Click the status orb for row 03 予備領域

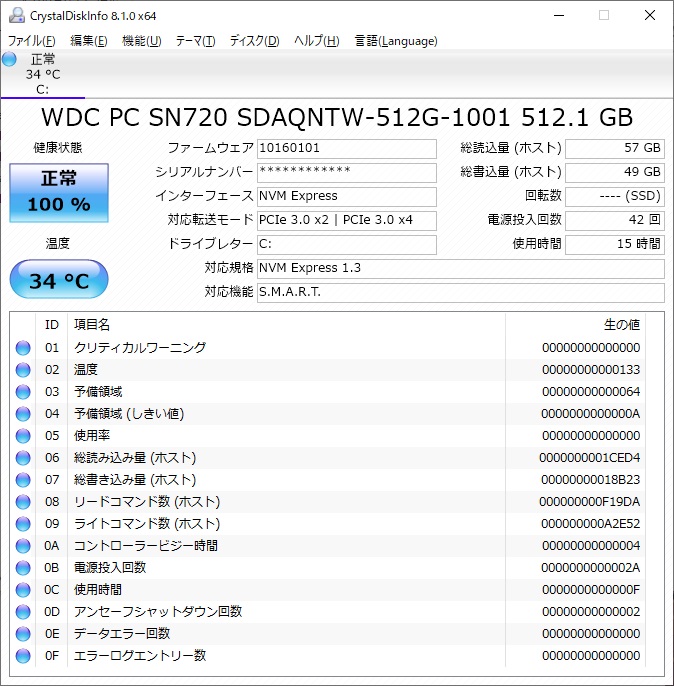coord(23,392)
